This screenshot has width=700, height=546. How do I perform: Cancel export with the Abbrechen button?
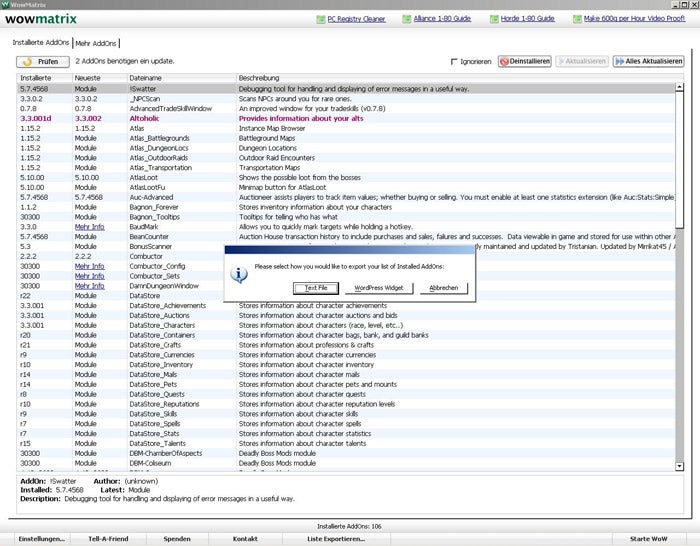click(x=444, y=288)
